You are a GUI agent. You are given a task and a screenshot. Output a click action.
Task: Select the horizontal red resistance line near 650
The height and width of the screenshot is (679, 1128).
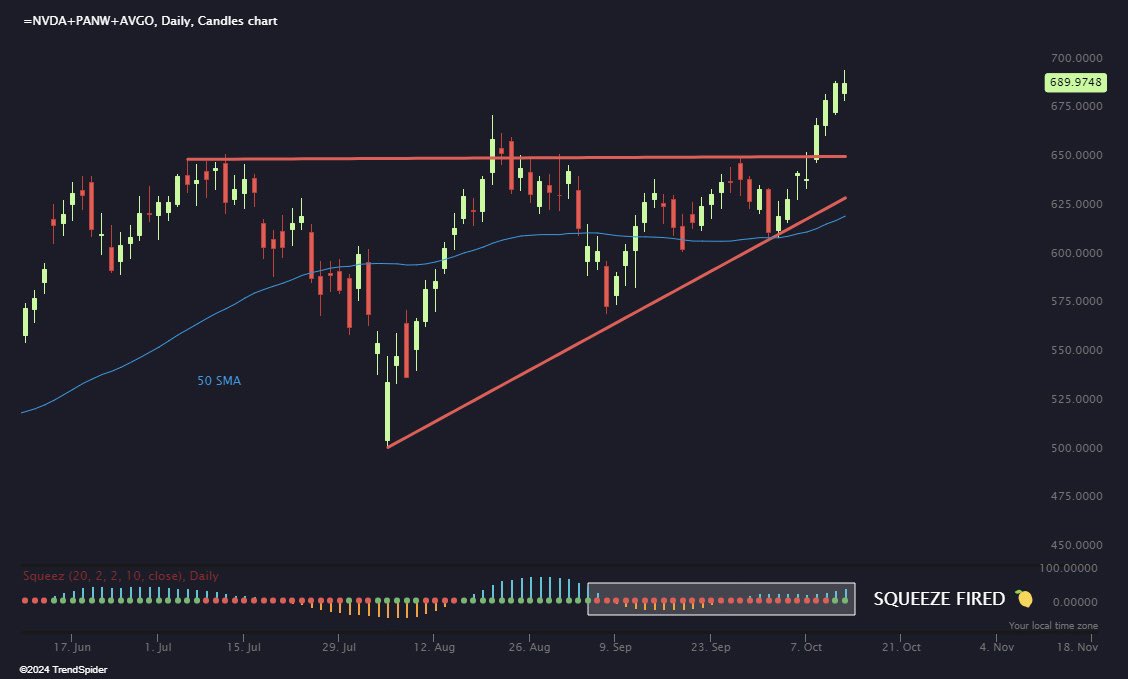coord(517,158)
